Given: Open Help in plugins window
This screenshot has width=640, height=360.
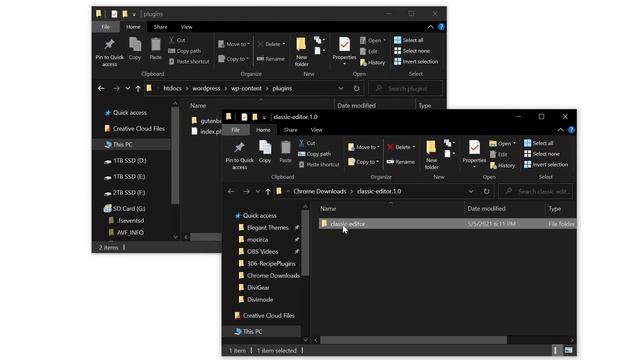Looking at the screenshot, I should 441,27.
